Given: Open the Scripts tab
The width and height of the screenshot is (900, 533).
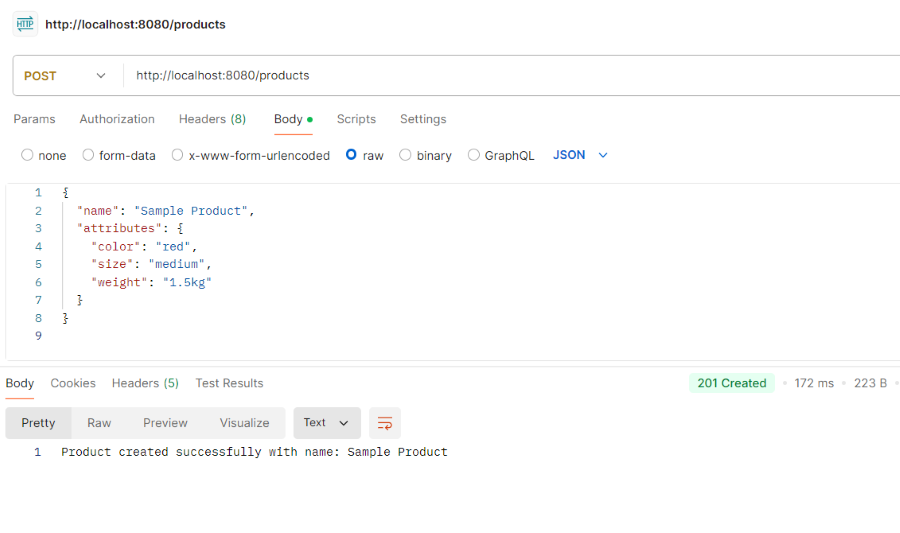Looking at the screenshot, I should (x=356, y=119).
